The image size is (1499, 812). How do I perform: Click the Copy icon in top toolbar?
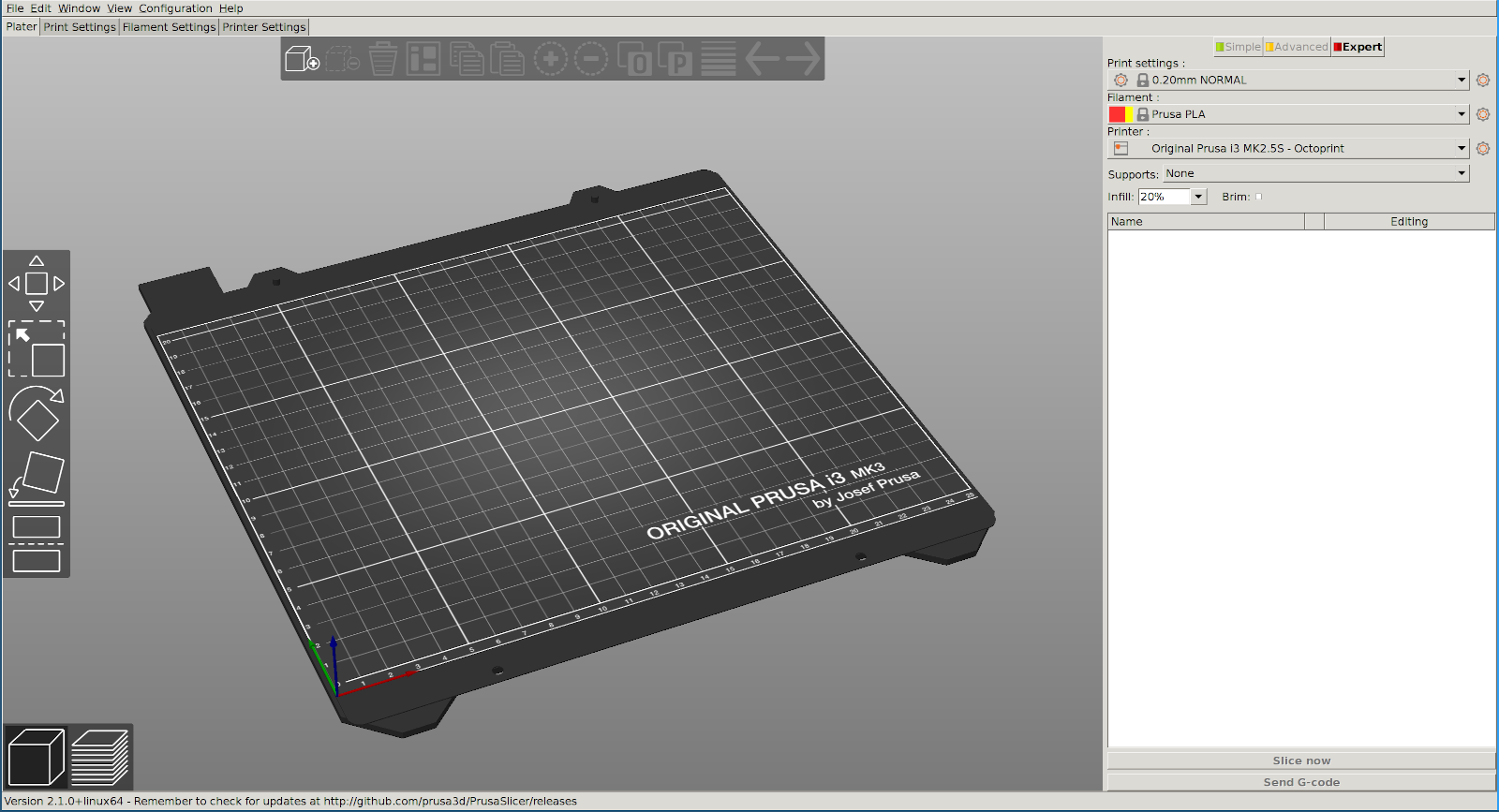pyautogui.click(x=467, y=59)
